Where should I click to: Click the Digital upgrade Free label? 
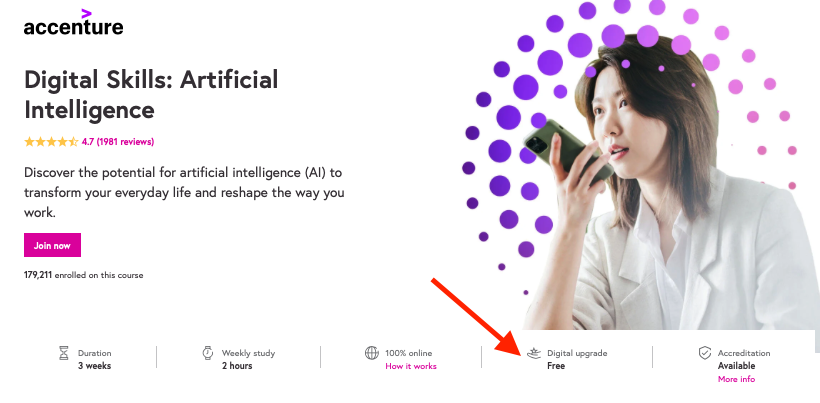(x=577, y=360)
